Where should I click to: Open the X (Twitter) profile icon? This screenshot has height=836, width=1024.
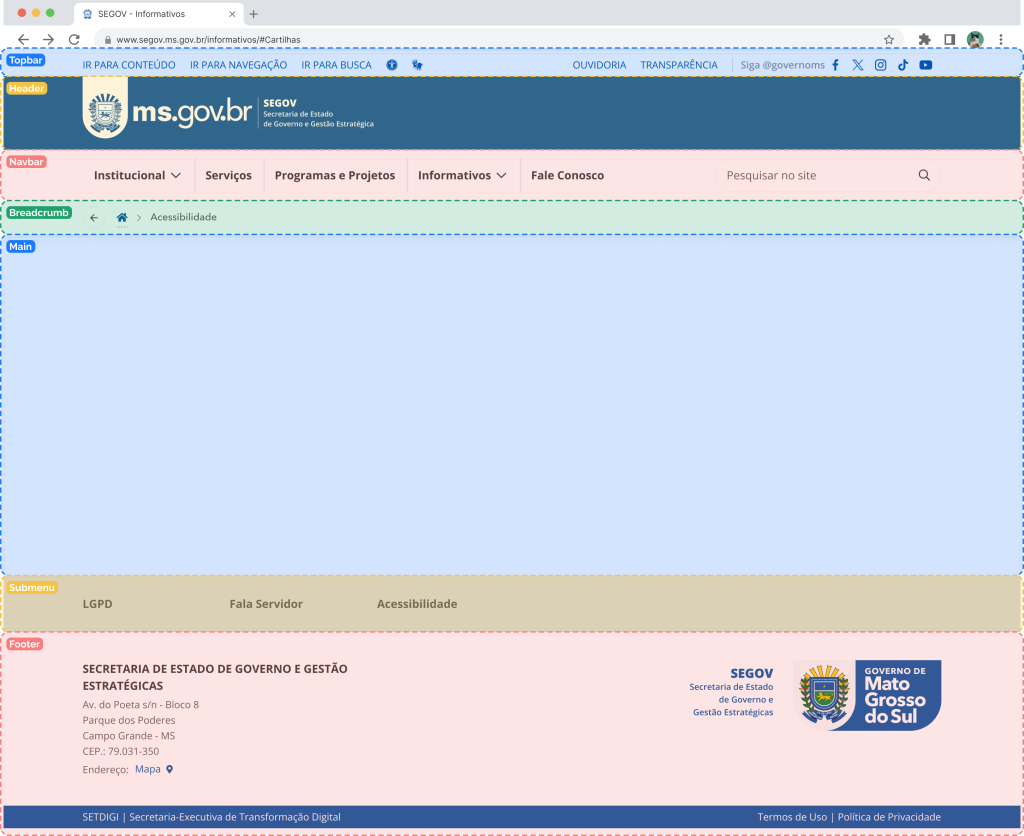click(858, 65)
